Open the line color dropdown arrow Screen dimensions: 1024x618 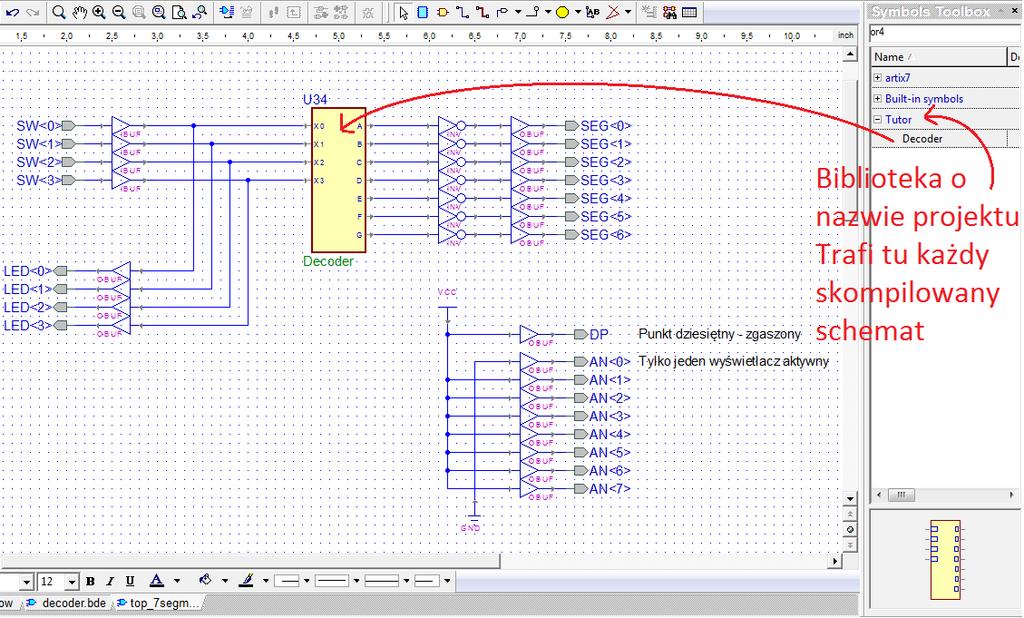coord(265,581)
